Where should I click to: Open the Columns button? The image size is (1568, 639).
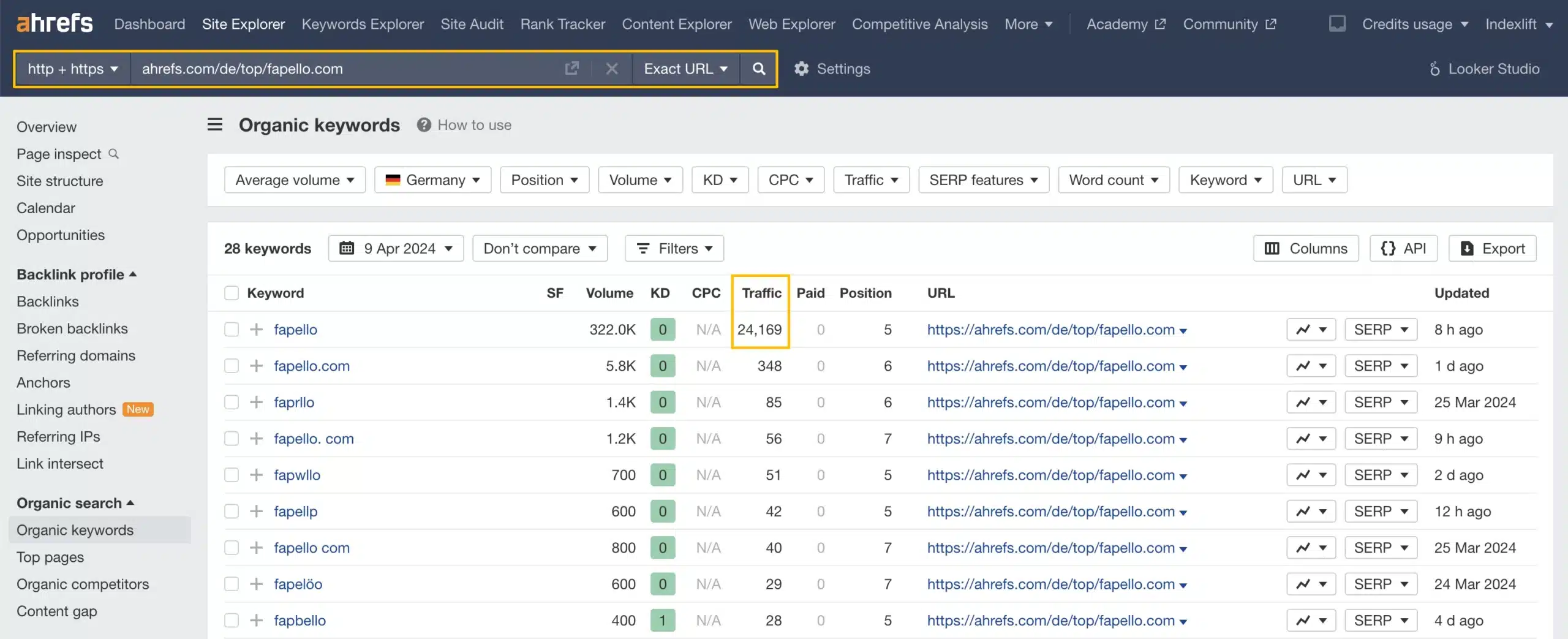1306,248
